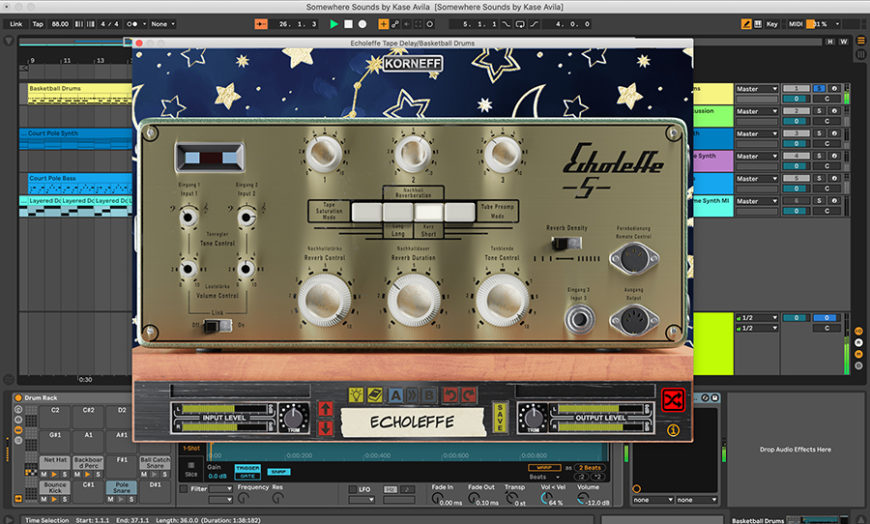Viewport: 870px width, 524px height.
Task: Adjust the large Reverb Control knob
Action: click(x=324, y=300)
